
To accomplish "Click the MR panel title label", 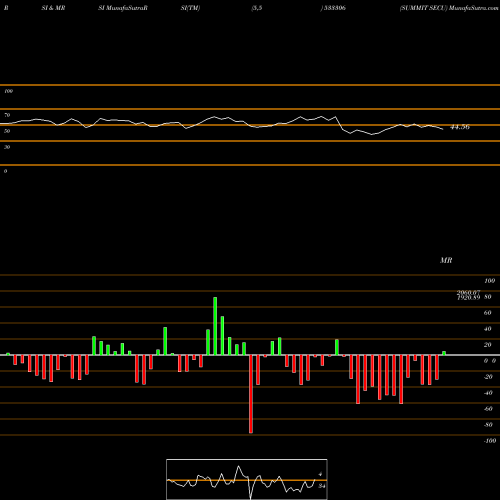I will click(446, 260).
